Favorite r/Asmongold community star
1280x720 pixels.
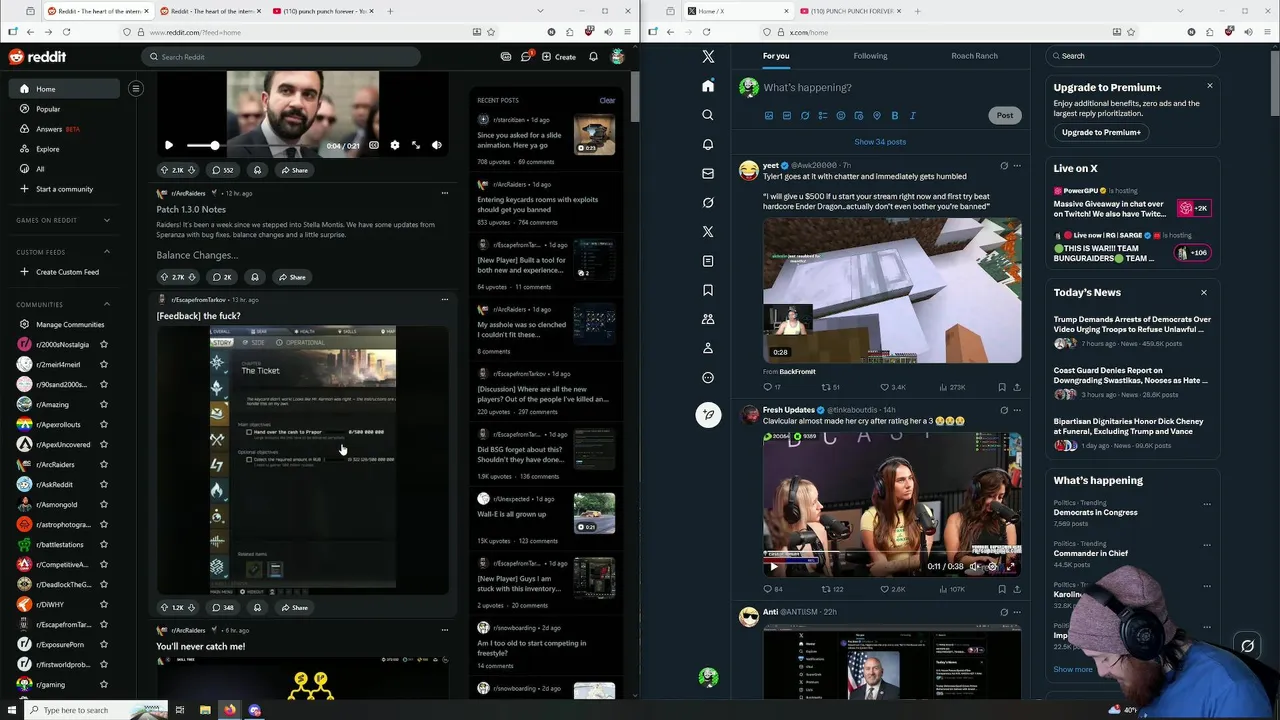click(104, 505)
